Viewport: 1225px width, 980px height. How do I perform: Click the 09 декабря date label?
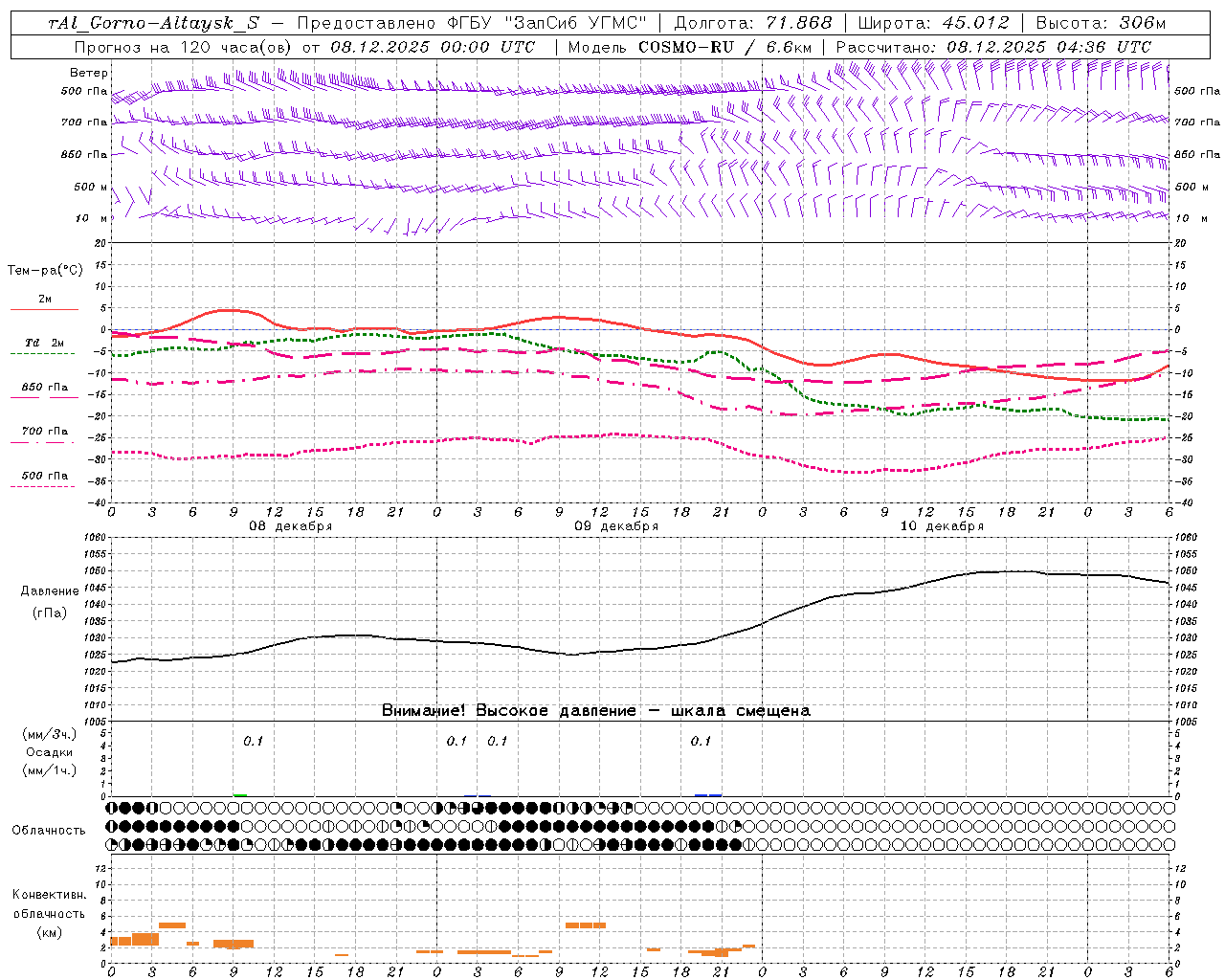point(616,526)
